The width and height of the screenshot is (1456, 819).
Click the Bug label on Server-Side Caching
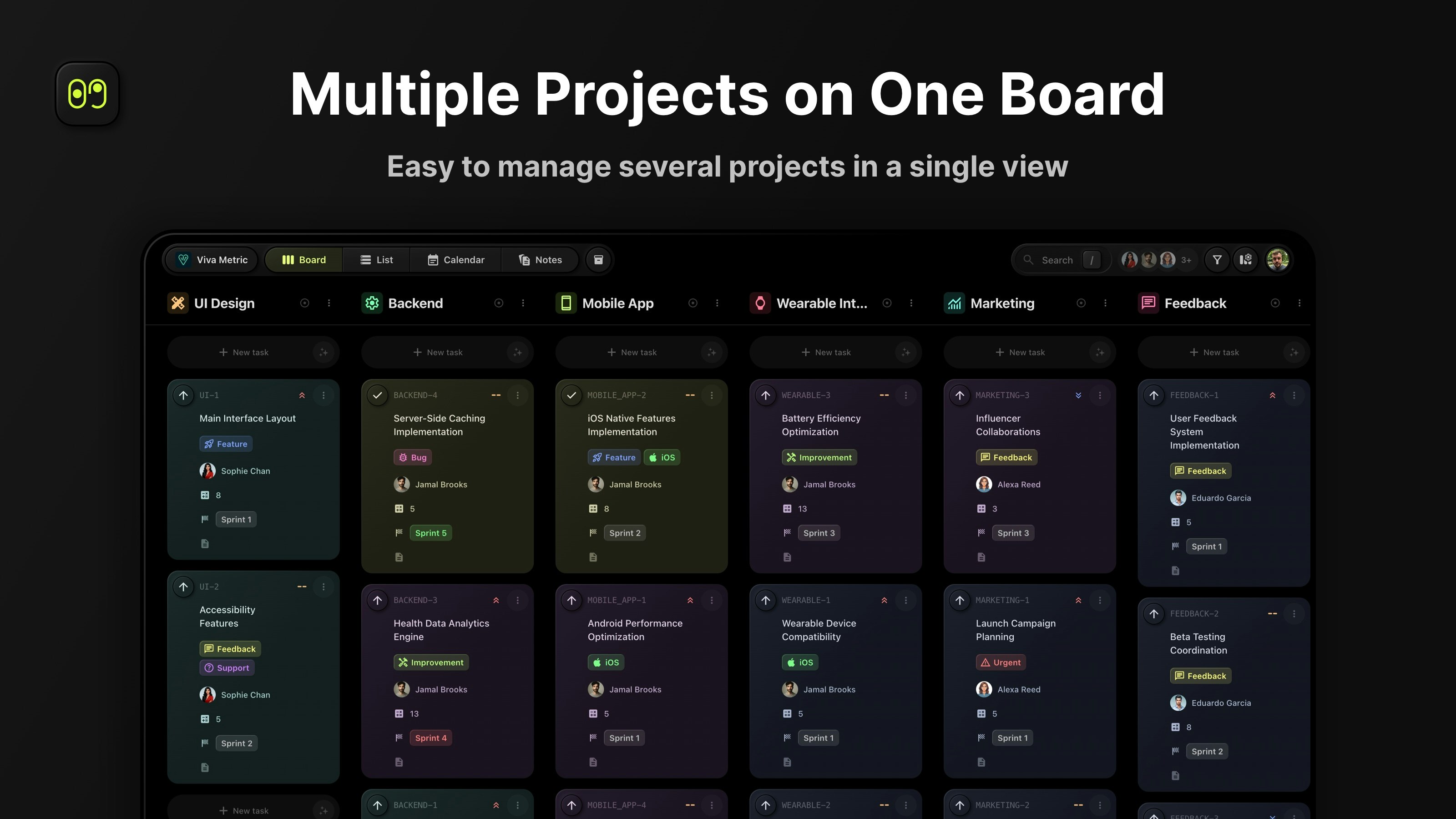click(x=413, y=458)
